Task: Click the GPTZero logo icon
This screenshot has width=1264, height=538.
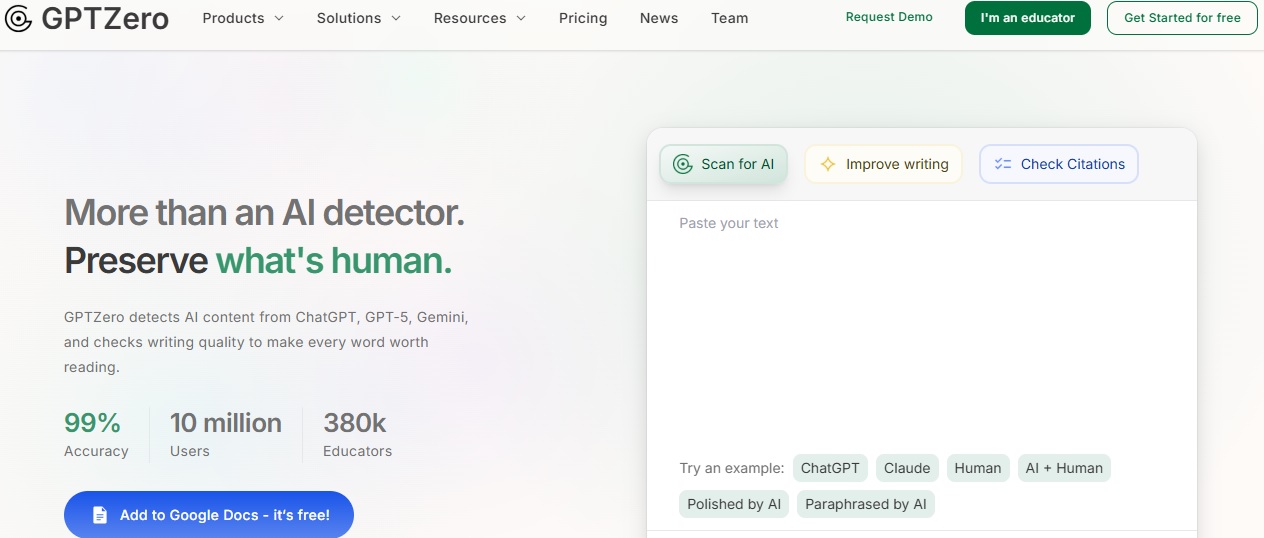Action: [x=19, y=18]
